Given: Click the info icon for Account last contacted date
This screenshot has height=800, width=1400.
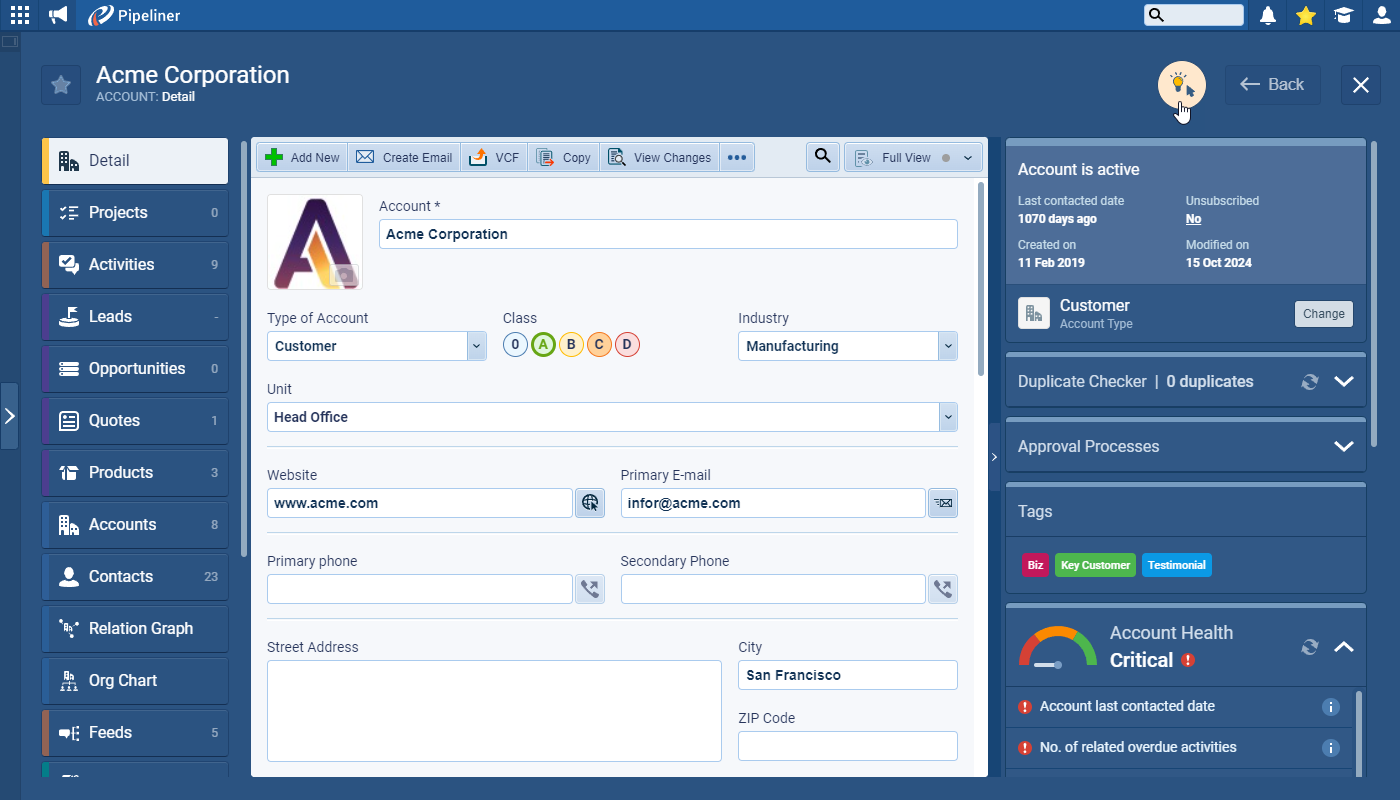Looking at the screenshot, I should coord(1330,707).
